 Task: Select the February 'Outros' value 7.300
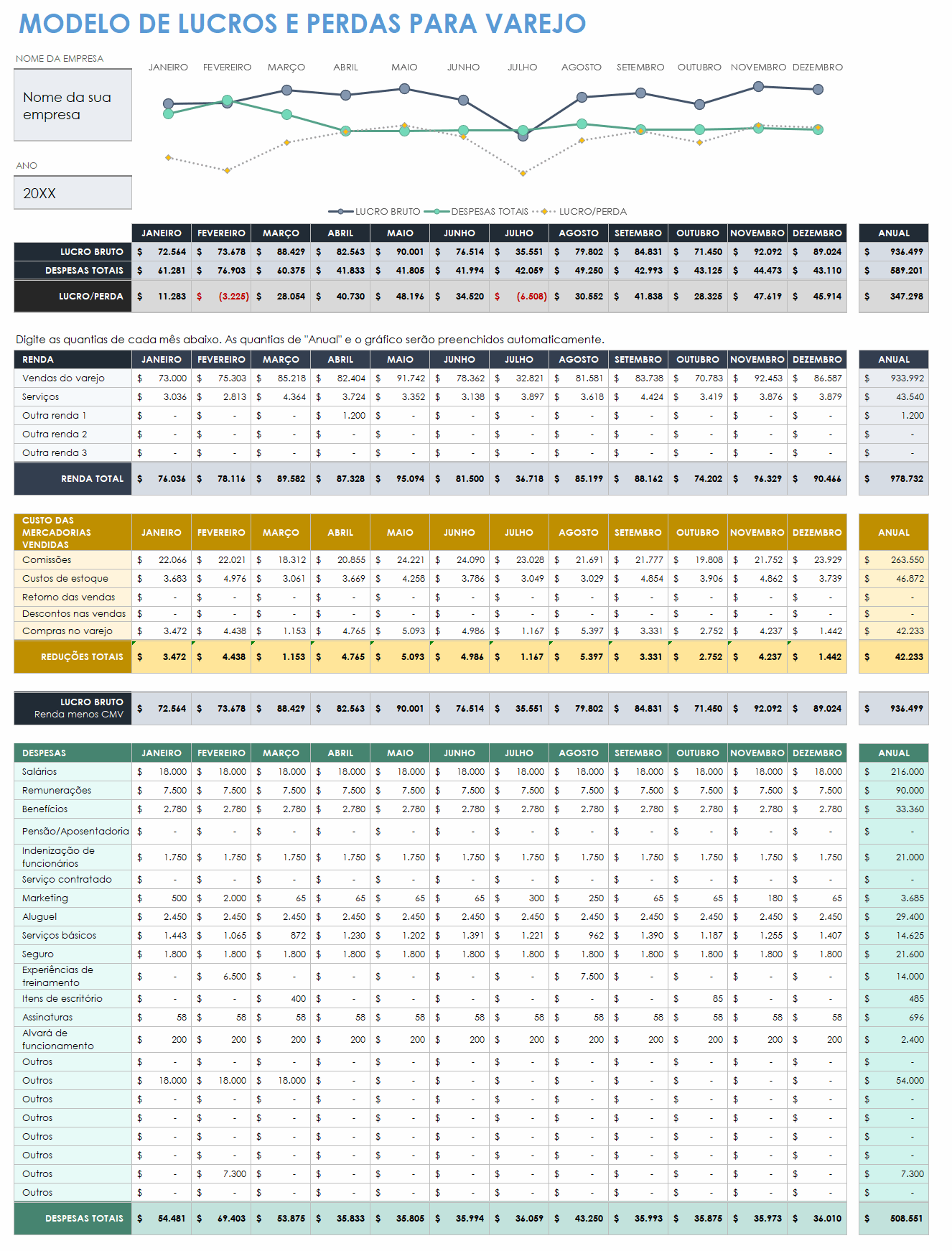coord(221,1174)
